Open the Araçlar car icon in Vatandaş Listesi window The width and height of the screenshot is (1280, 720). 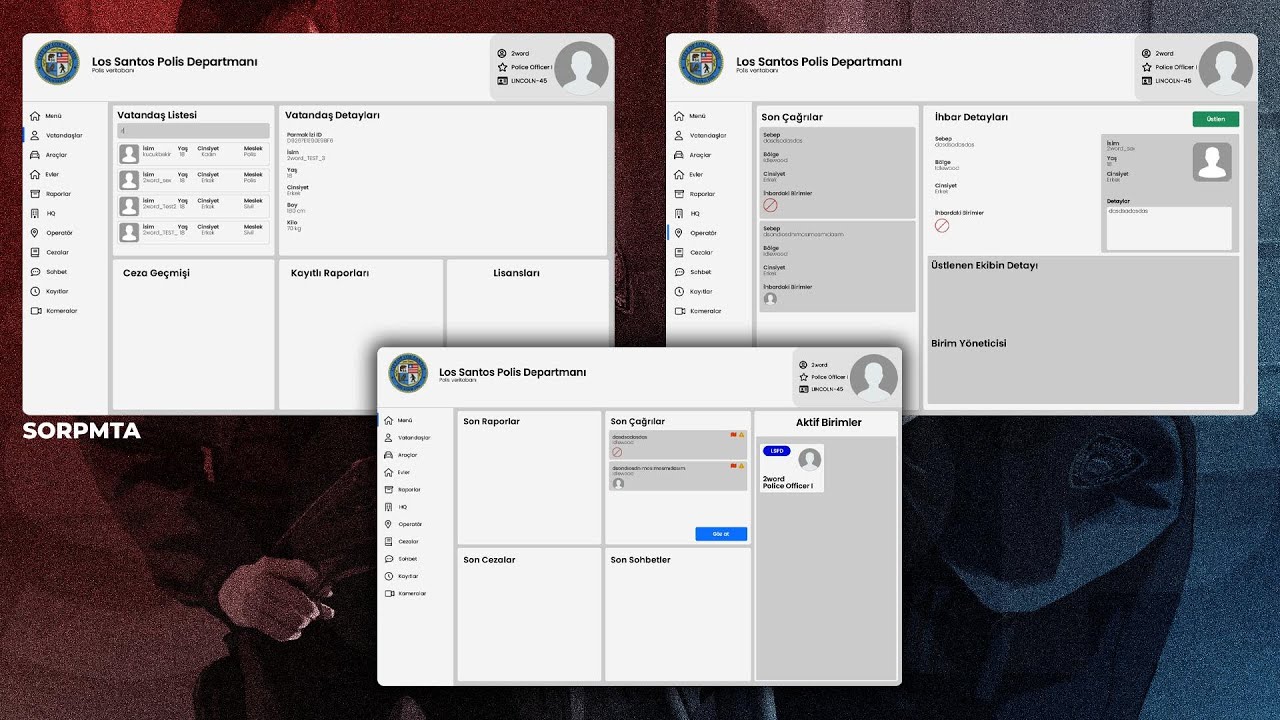(35, 155)
